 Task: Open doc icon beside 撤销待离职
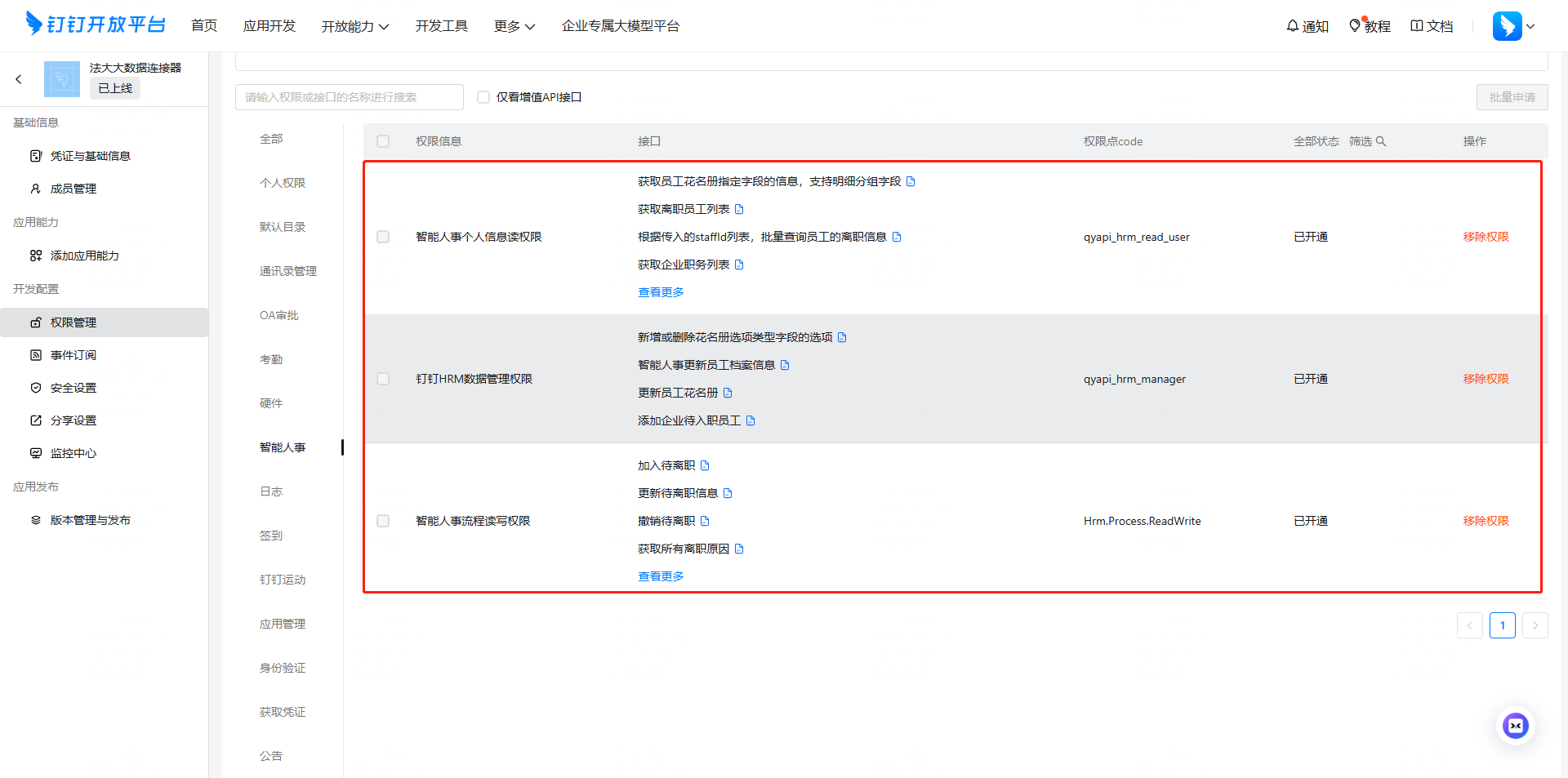(705, 521)
